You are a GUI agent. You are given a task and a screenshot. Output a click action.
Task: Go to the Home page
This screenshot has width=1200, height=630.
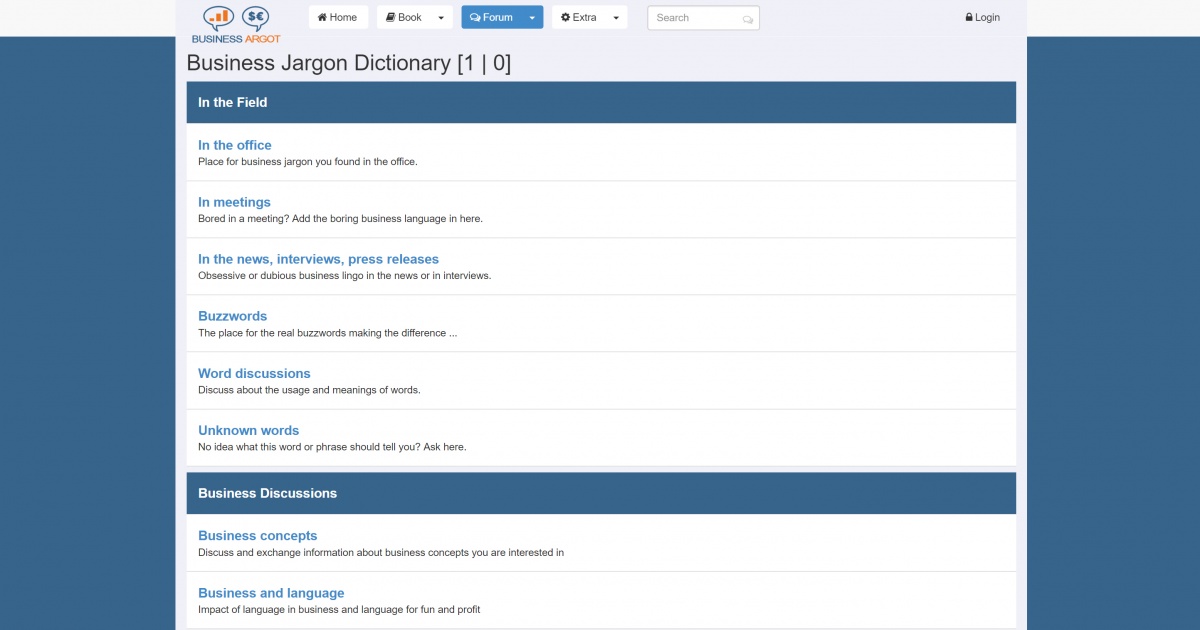pos(338,17)
